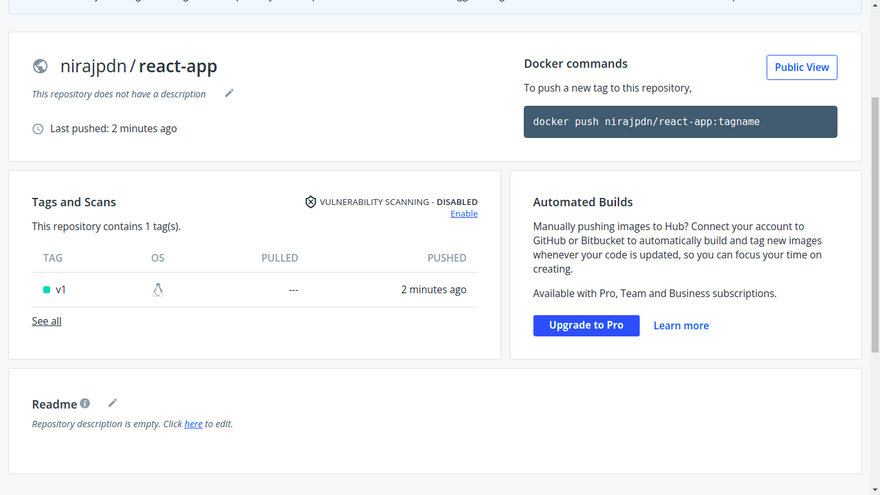Edit the Readme using pencil icon
The width and height of the screenshot is (880, 495).
(x=113, y=403)
